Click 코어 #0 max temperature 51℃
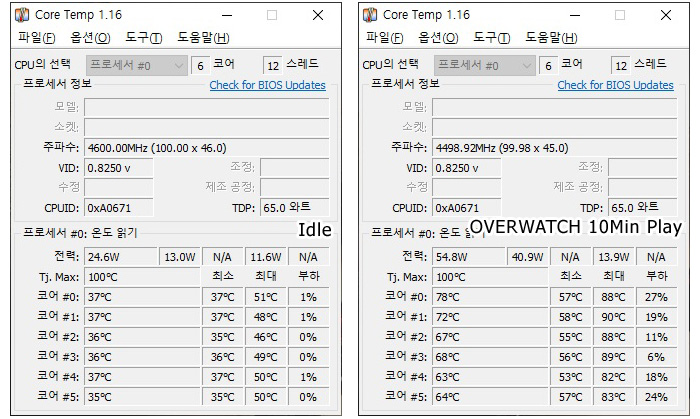 coord(266,297)
